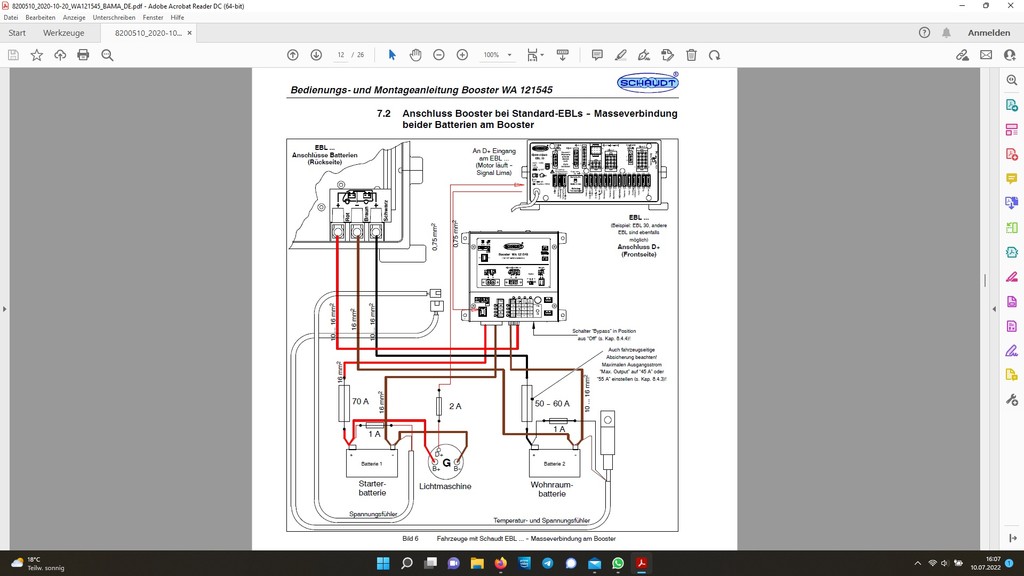Open the Hilfe menu
1024x576 pixels.
coord(177,18)
